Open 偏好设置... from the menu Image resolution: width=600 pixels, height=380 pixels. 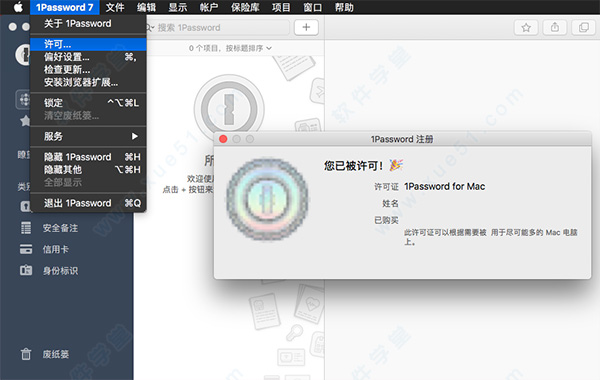pyautogui.click(x=88, y=57)
